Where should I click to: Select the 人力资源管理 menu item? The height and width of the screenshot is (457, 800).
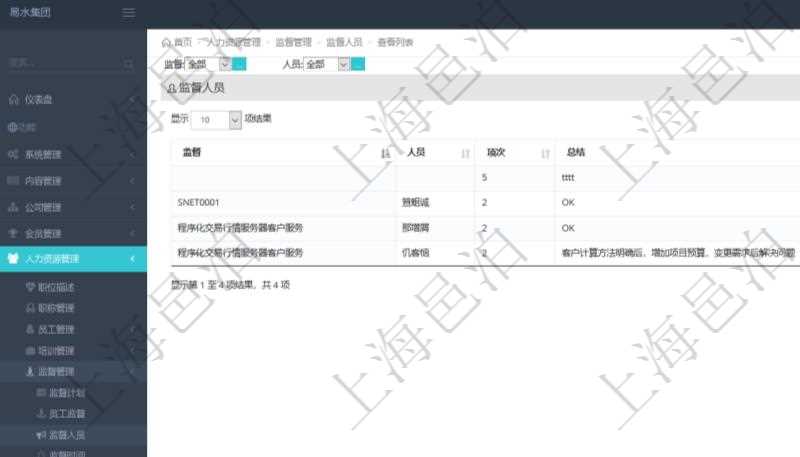click(x=73, y=259)
